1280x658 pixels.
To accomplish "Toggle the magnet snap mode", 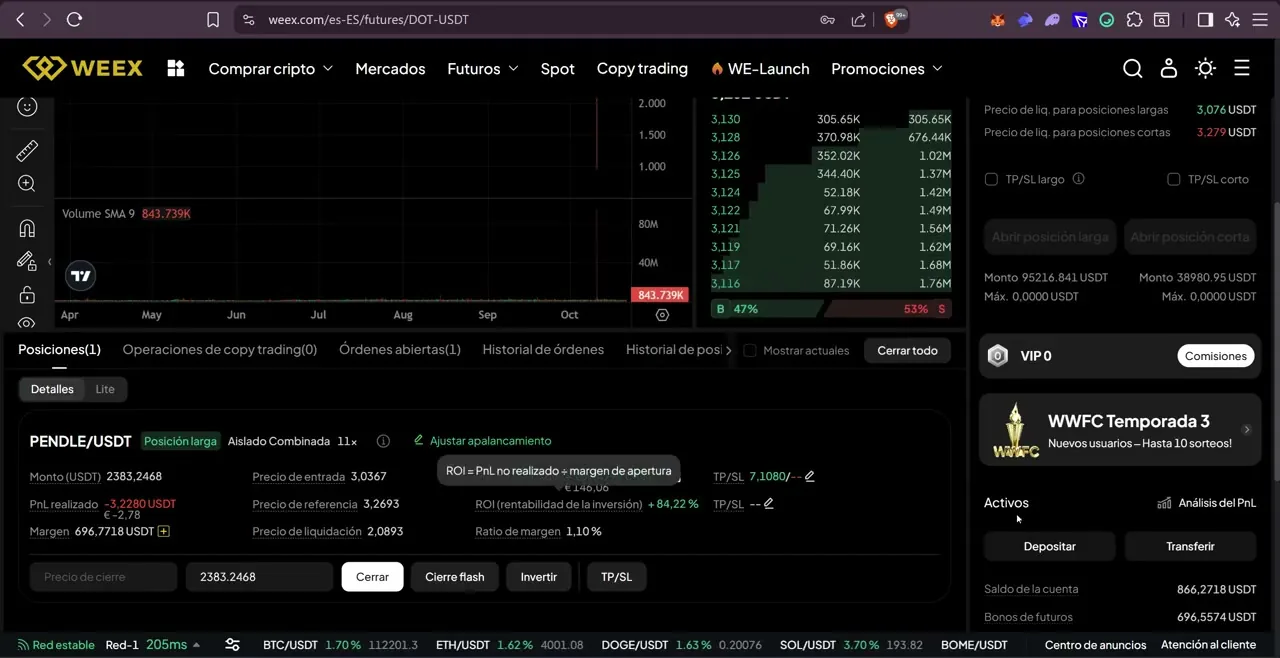I will (x=27, y=228).
